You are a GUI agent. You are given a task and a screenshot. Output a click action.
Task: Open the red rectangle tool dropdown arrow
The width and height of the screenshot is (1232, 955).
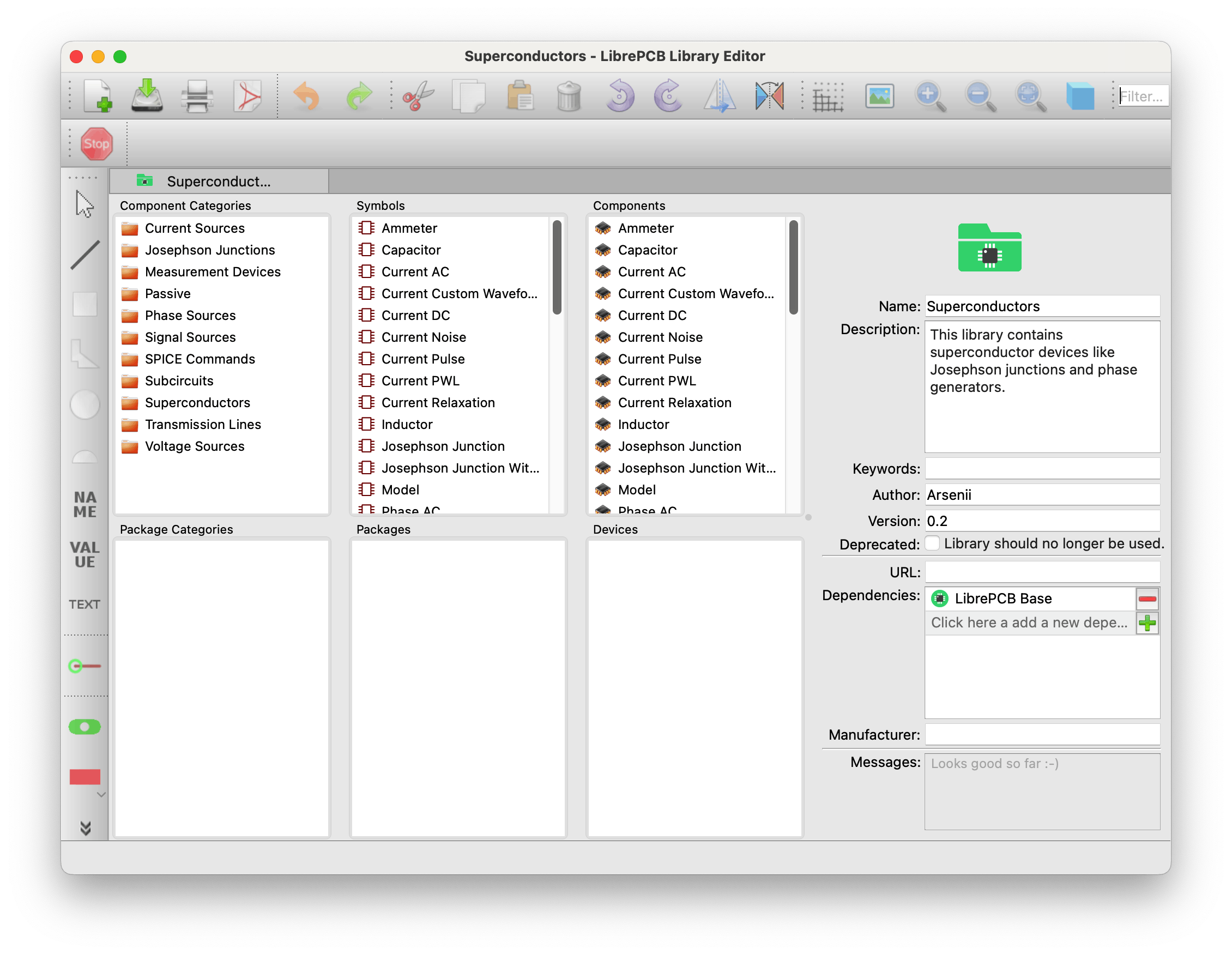pyautogui.click(x=101, y=795)
